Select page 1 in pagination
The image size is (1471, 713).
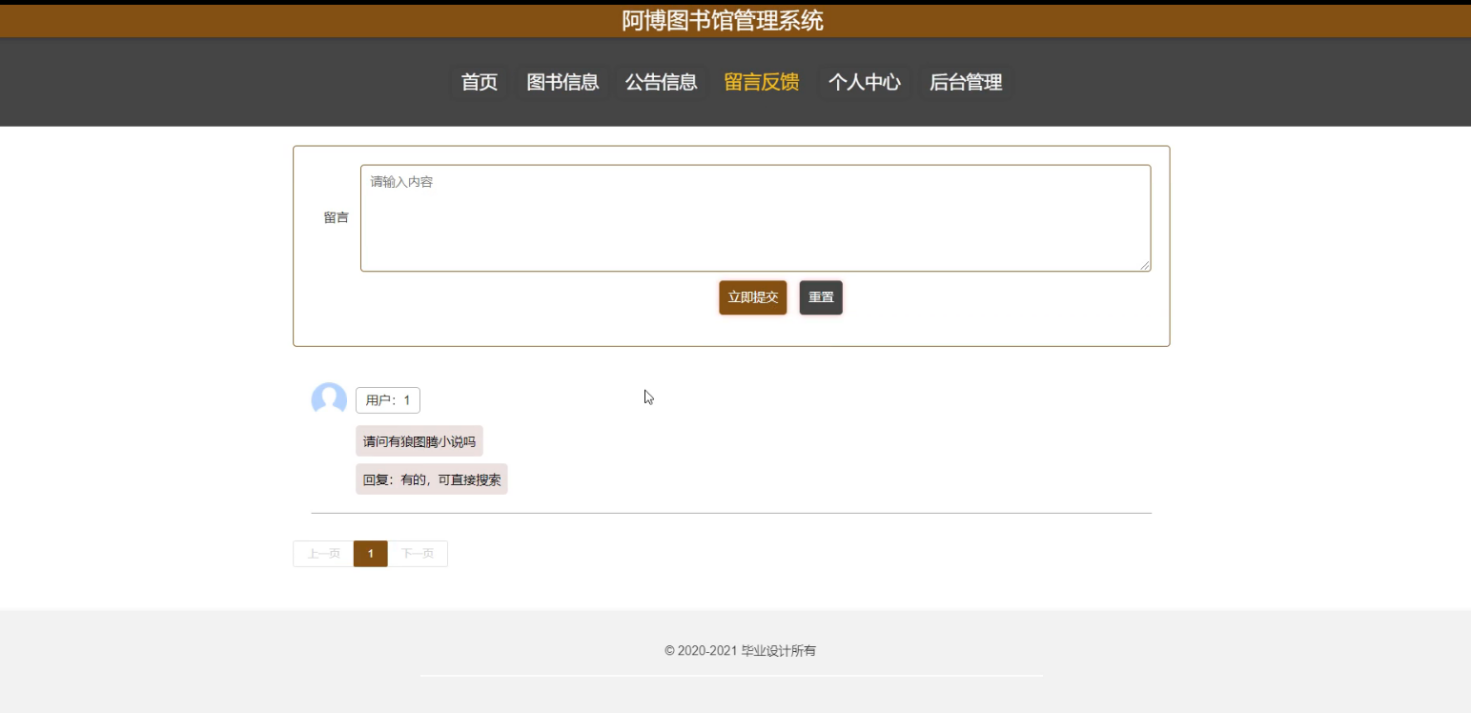point(370,553)
